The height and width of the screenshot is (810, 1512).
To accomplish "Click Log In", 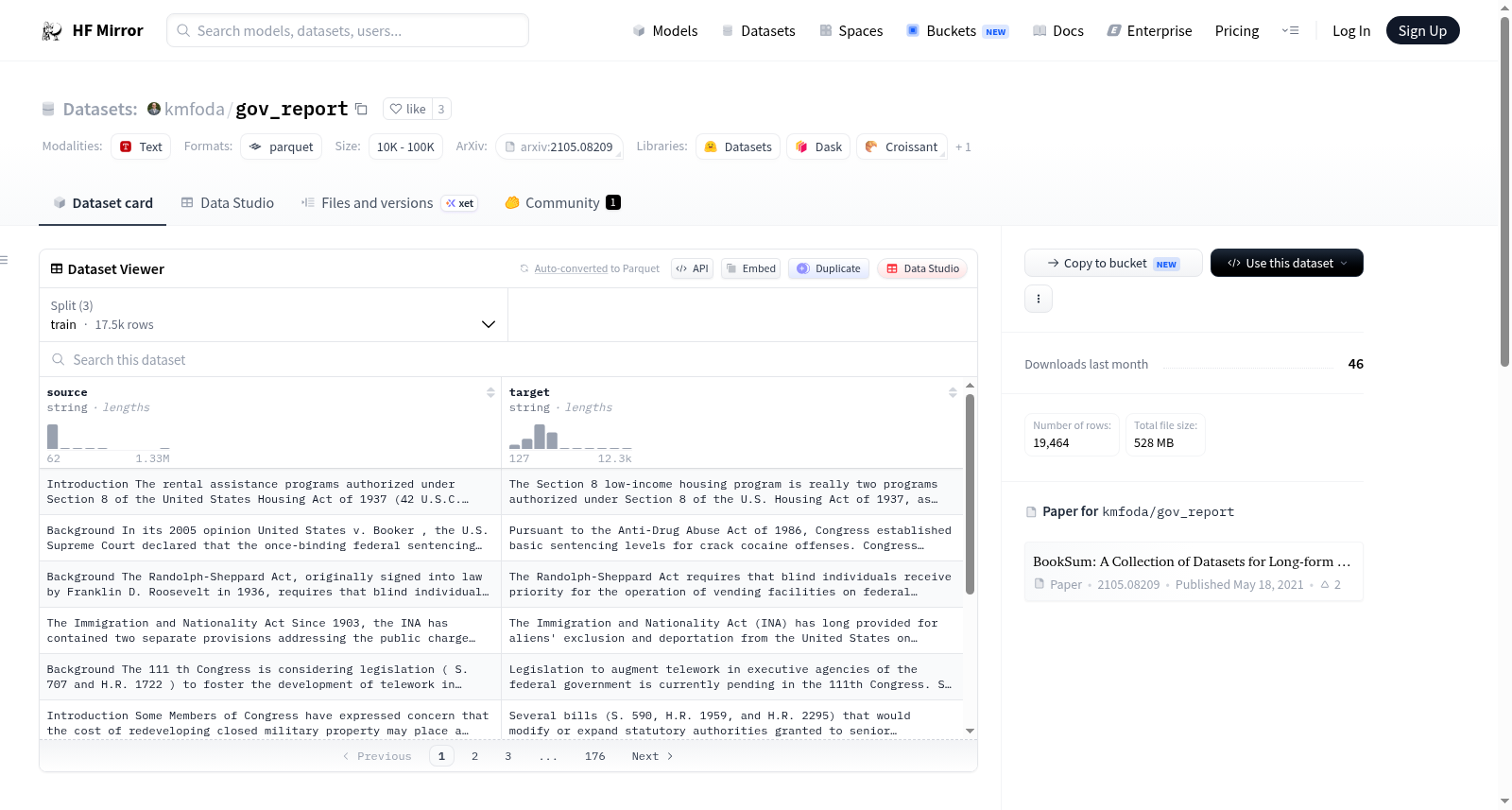I will click(1351, 30).
